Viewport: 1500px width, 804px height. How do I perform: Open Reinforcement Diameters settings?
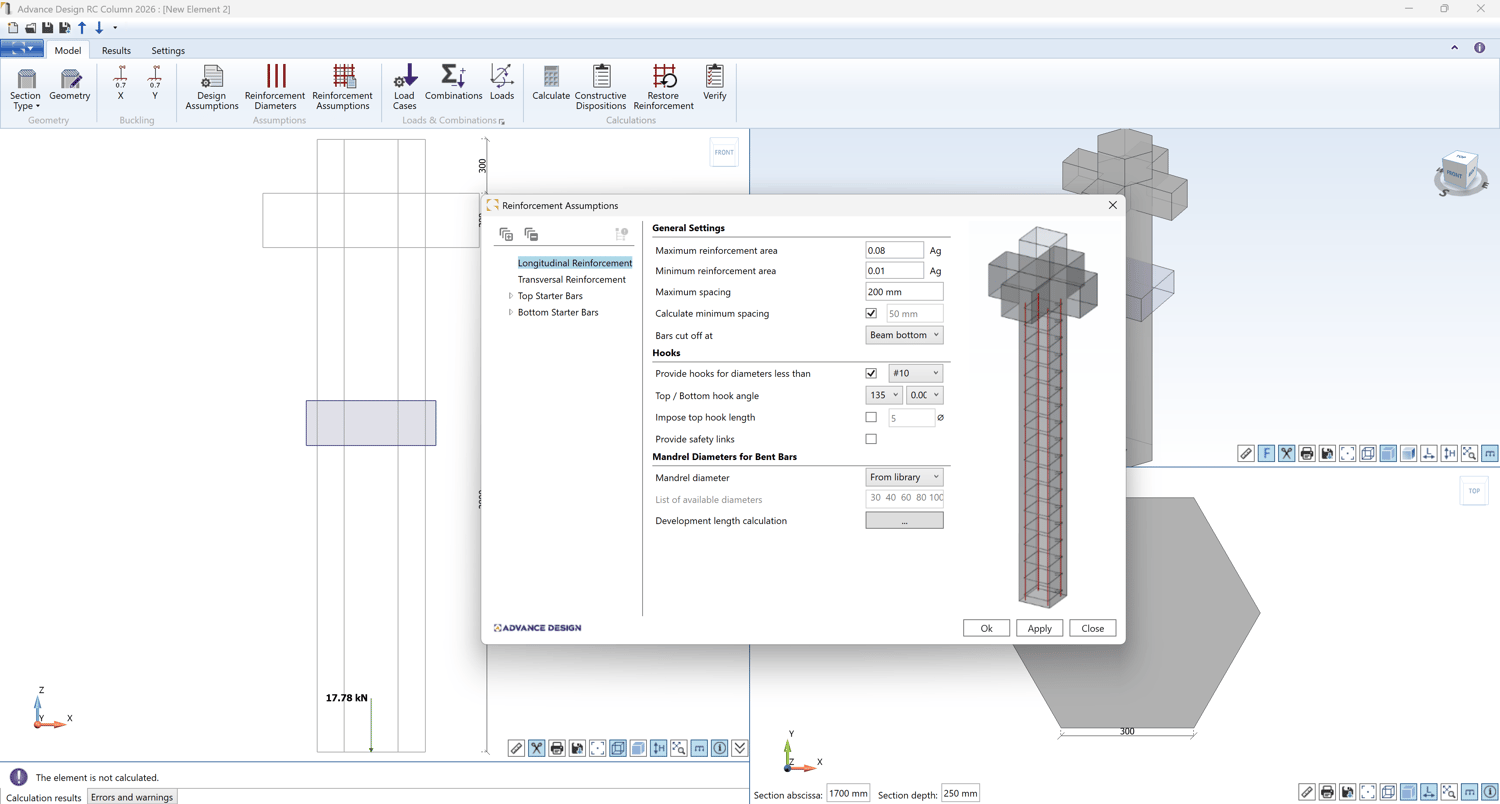(275, 86)
